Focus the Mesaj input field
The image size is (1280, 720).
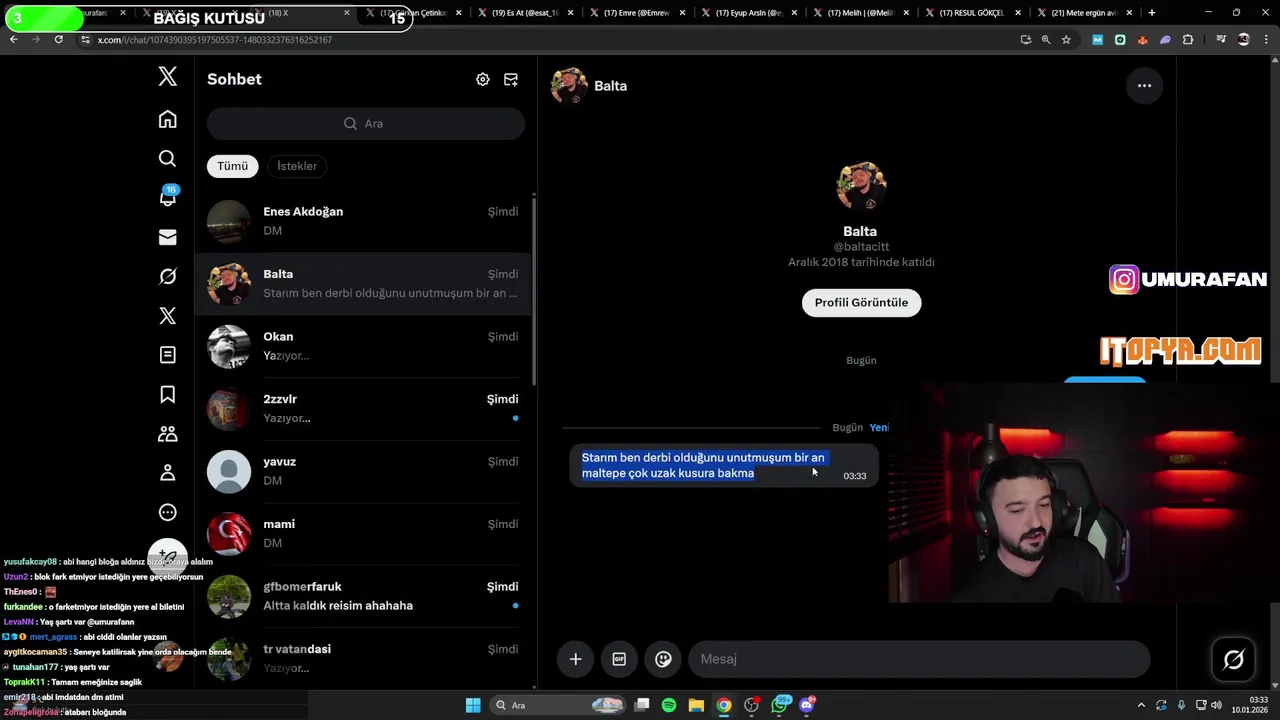point(919,659)
